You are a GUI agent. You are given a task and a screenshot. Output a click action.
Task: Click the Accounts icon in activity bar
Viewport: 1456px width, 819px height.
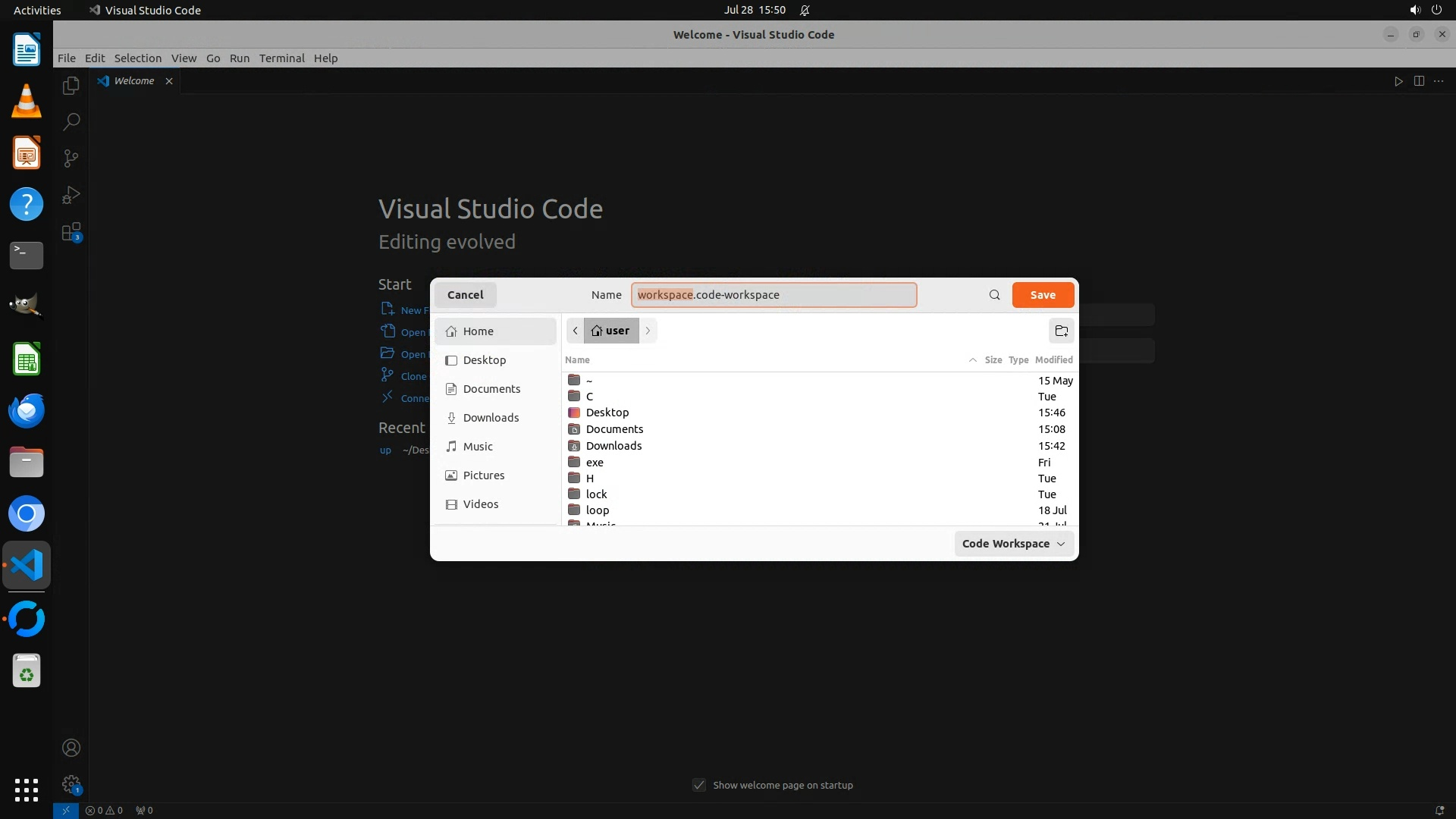coord(71,748)
